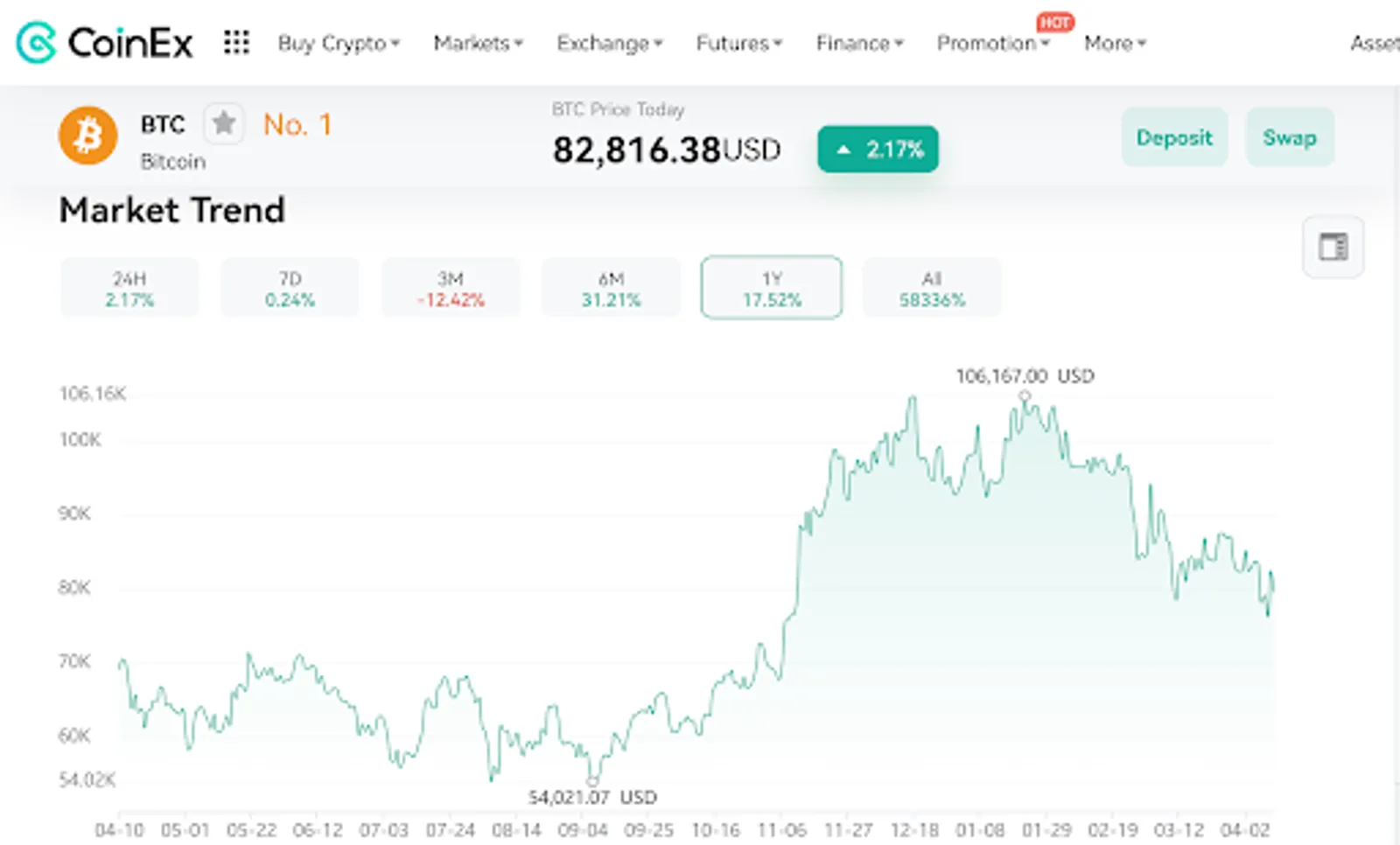Click the 04-02 date axis label
This screenshot has height=845, width=1400.
[x=1245, y=829]
